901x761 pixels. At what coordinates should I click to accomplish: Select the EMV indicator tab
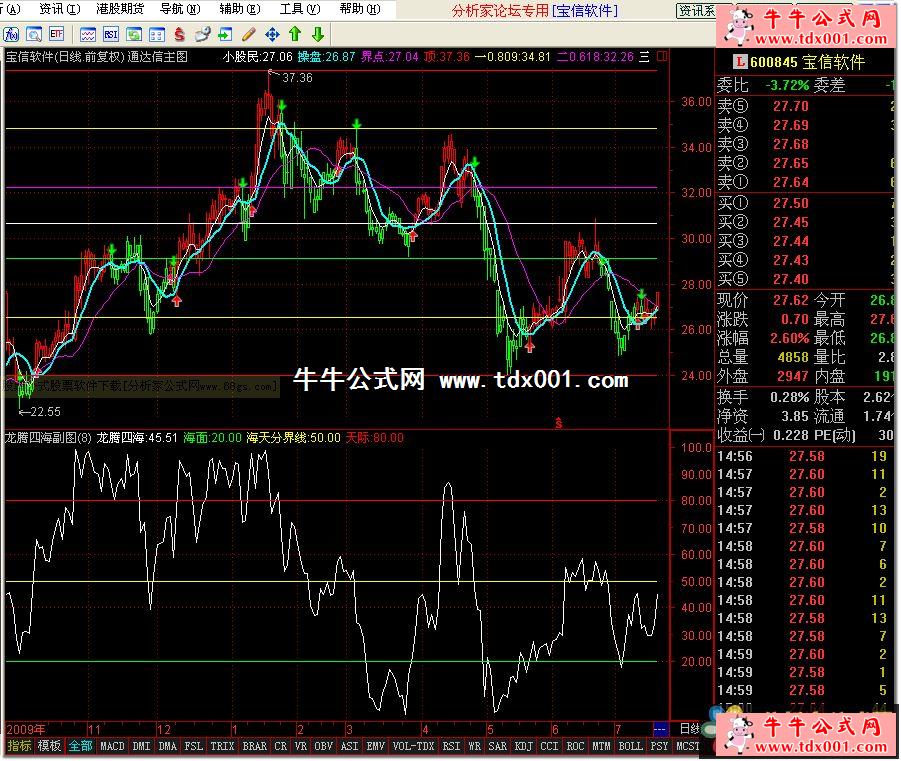[375, 746]
